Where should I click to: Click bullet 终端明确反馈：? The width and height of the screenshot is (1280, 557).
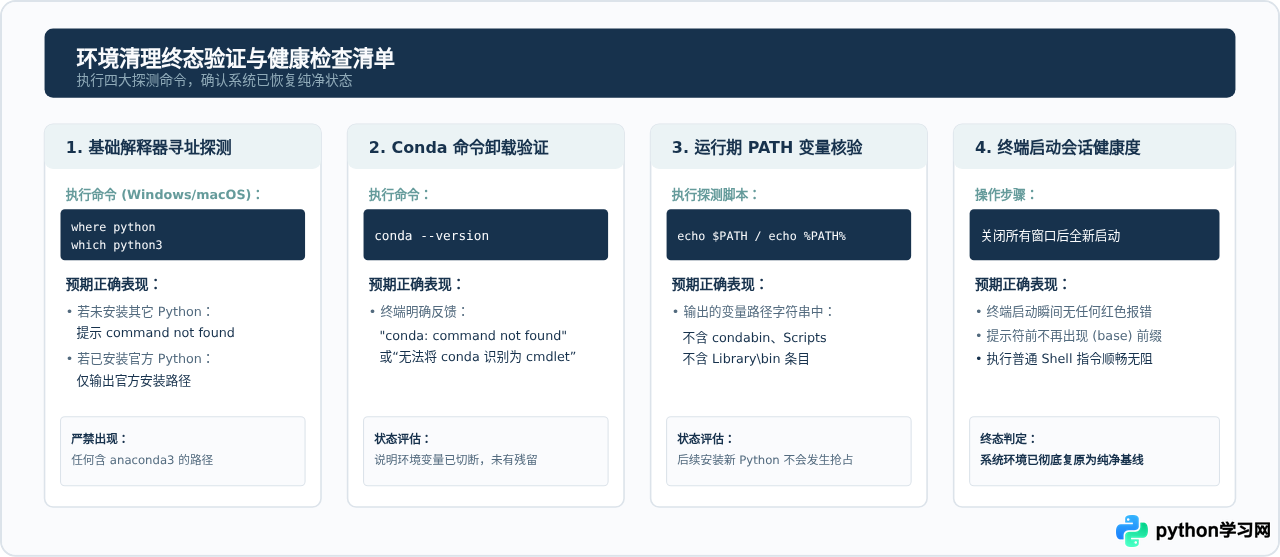[418, 311]
